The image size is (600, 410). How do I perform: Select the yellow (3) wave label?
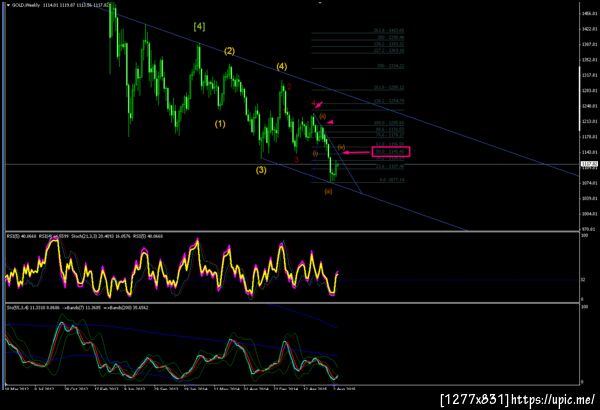(261, 170)
